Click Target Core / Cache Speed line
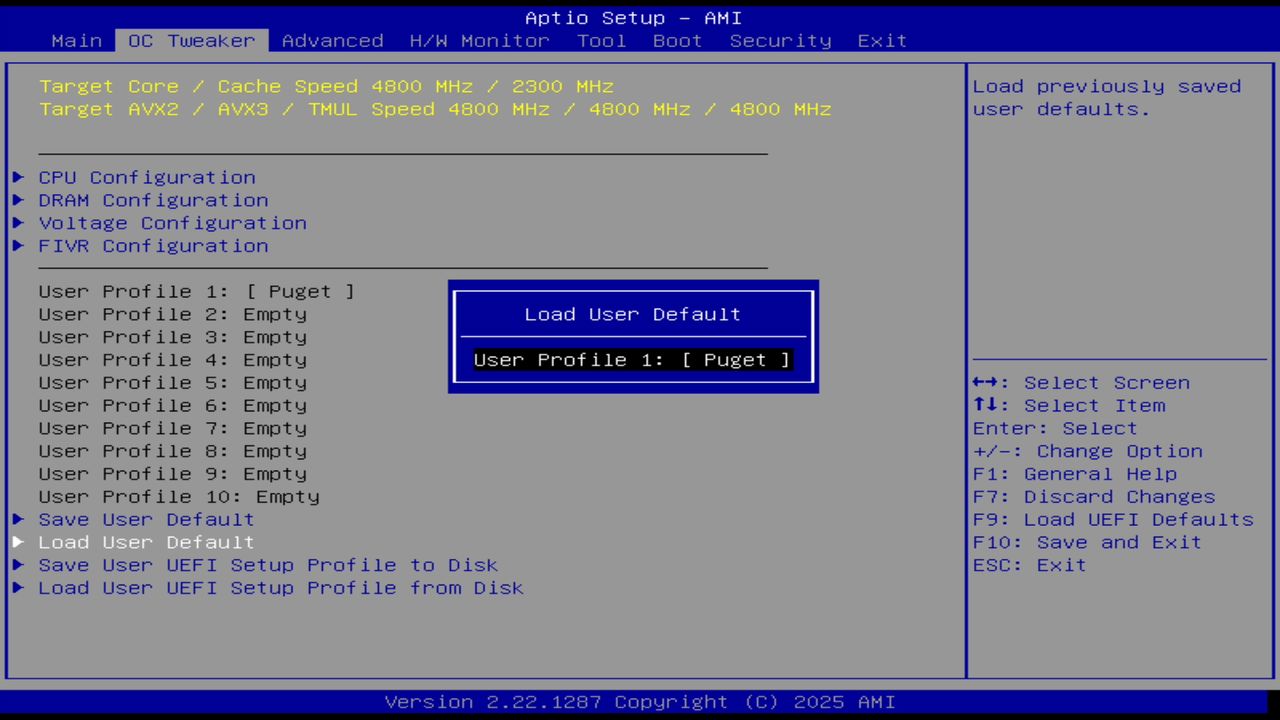The height and width of the screenshot is (720, 1280). [326, 87]
